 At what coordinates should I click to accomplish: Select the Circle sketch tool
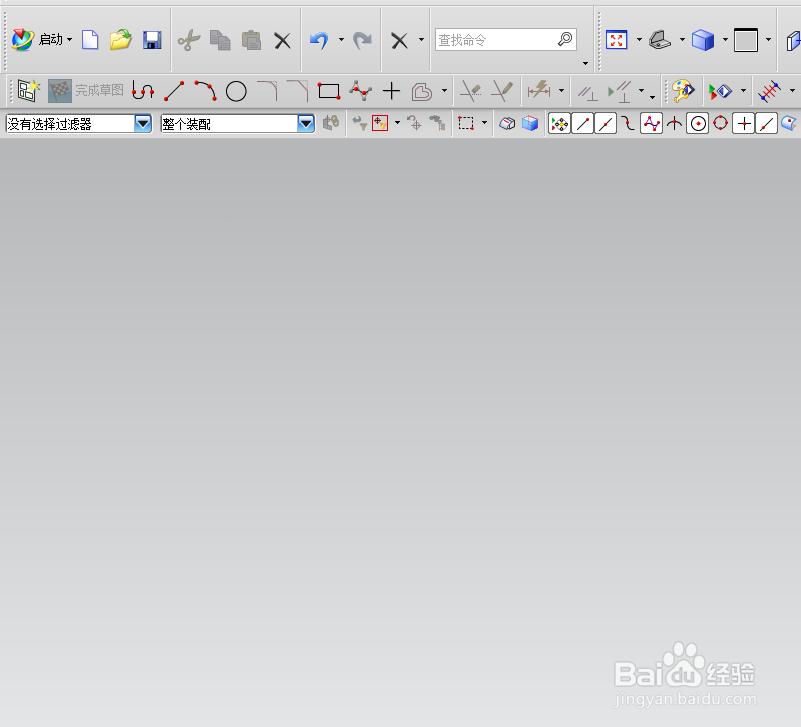[236, 91]
